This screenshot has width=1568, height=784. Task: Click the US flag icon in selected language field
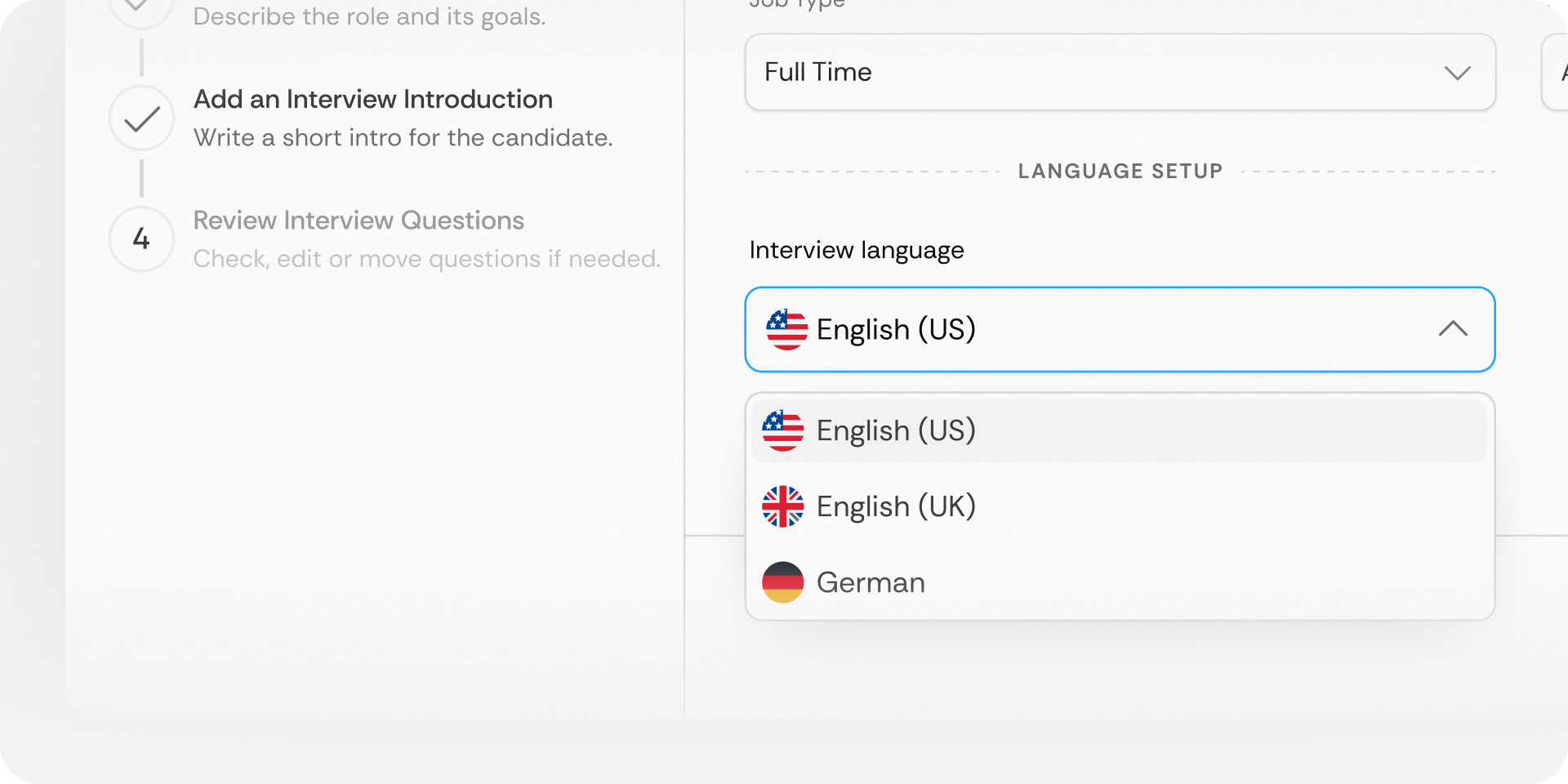tap(786, 329)
